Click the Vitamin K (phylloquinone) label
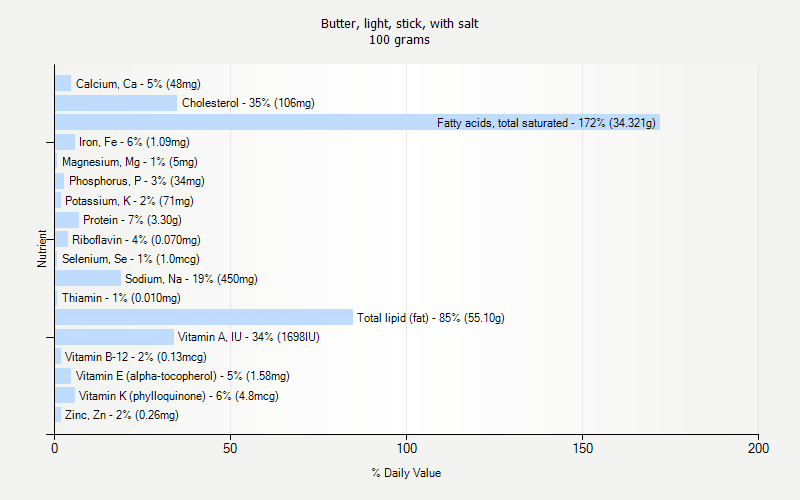800x500 pixels. point(178,396)
